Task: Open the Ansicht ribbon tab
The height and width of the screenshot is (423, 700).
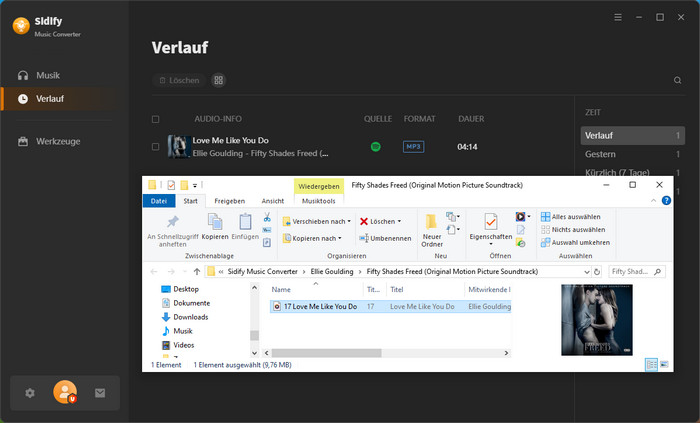Action: (273, 201)
